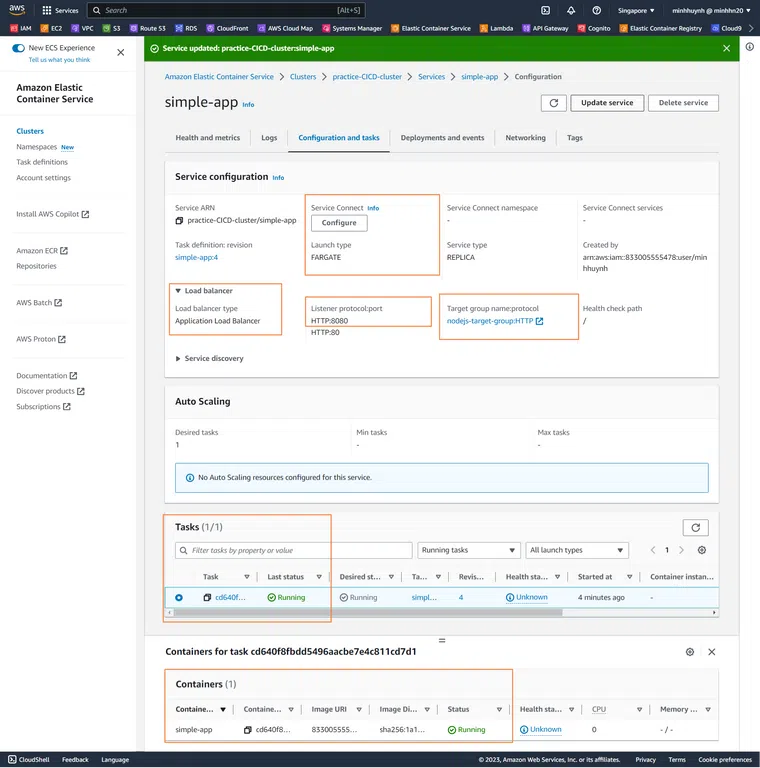
Task: Select Configuration and tasks tab
Action: [339, 138]
